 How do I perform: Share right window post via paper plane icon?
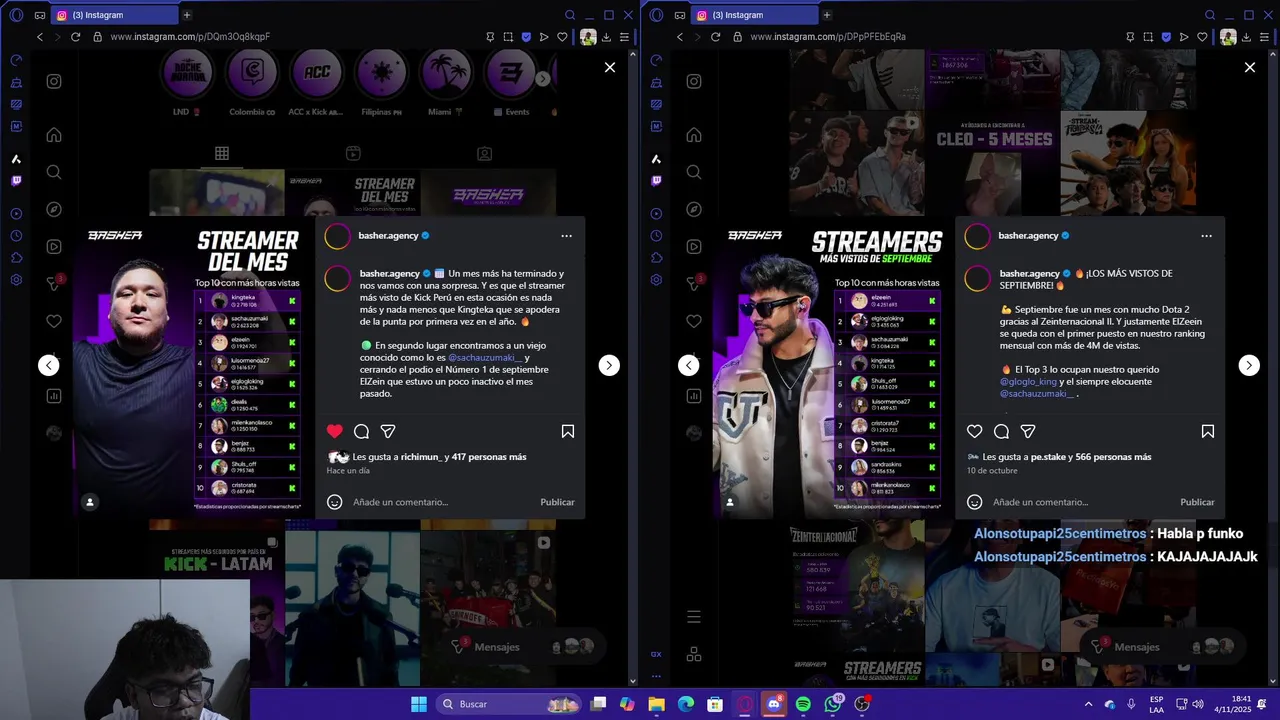click(x=1028, y=431)
